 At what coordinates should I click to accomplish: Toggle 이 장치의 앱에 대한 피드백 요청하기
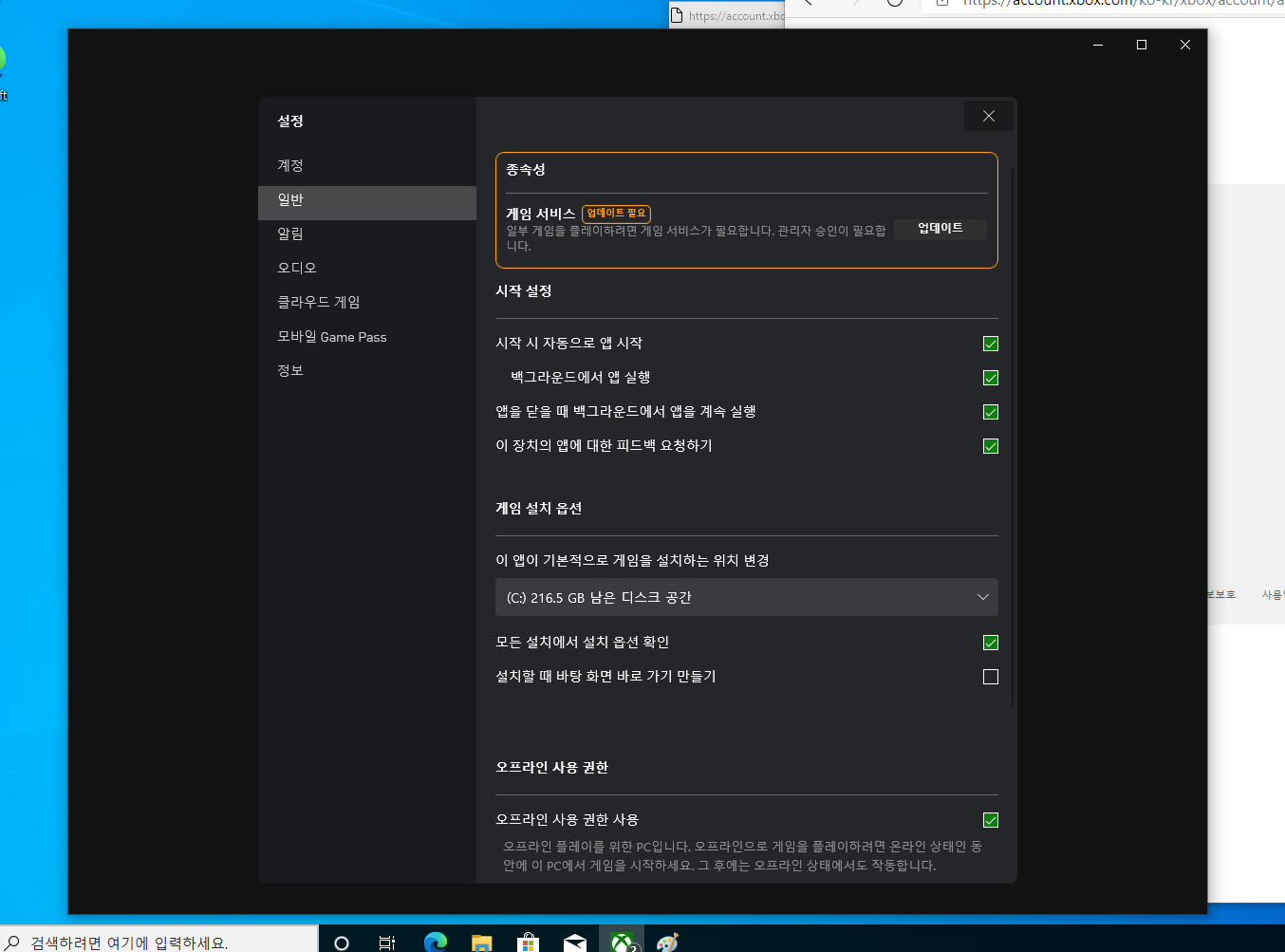click(x=991, y=446)
